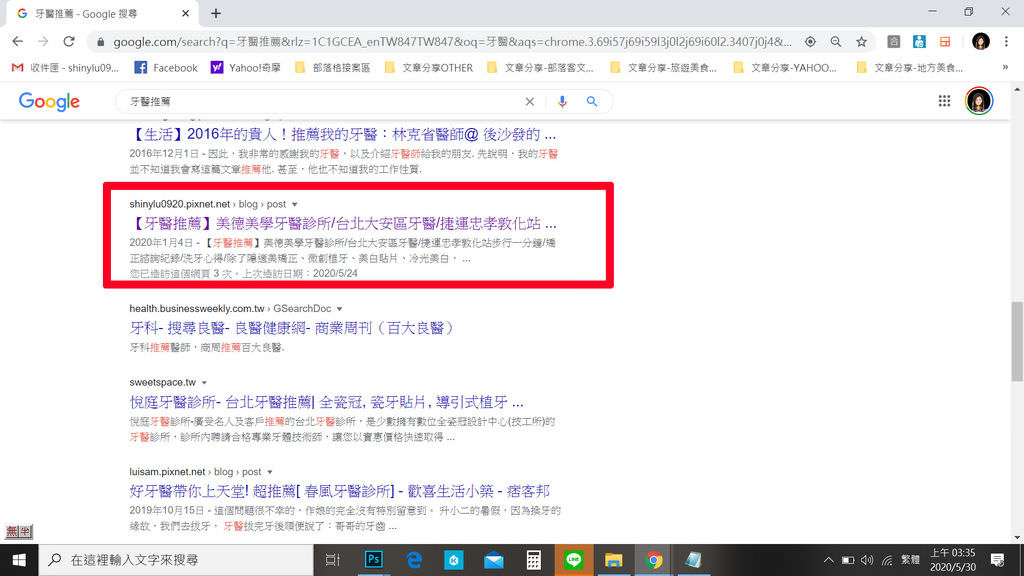The height and width of the screenshot is (576, 1024).
Task: Bookmark this page with the star icon
Action: [861, 42]
